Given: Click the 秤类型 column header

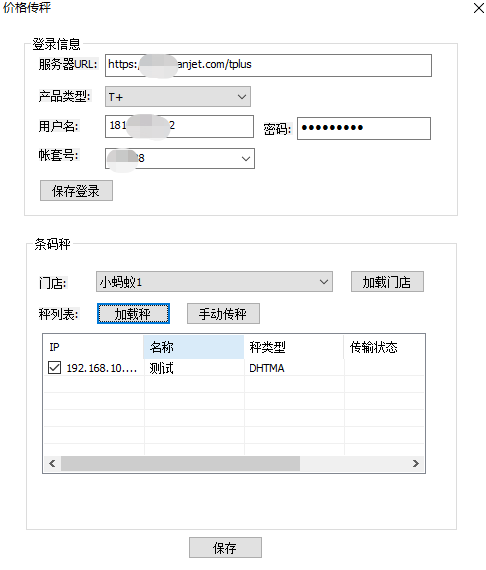Looking at the screenshot, I should click(294, 347).
